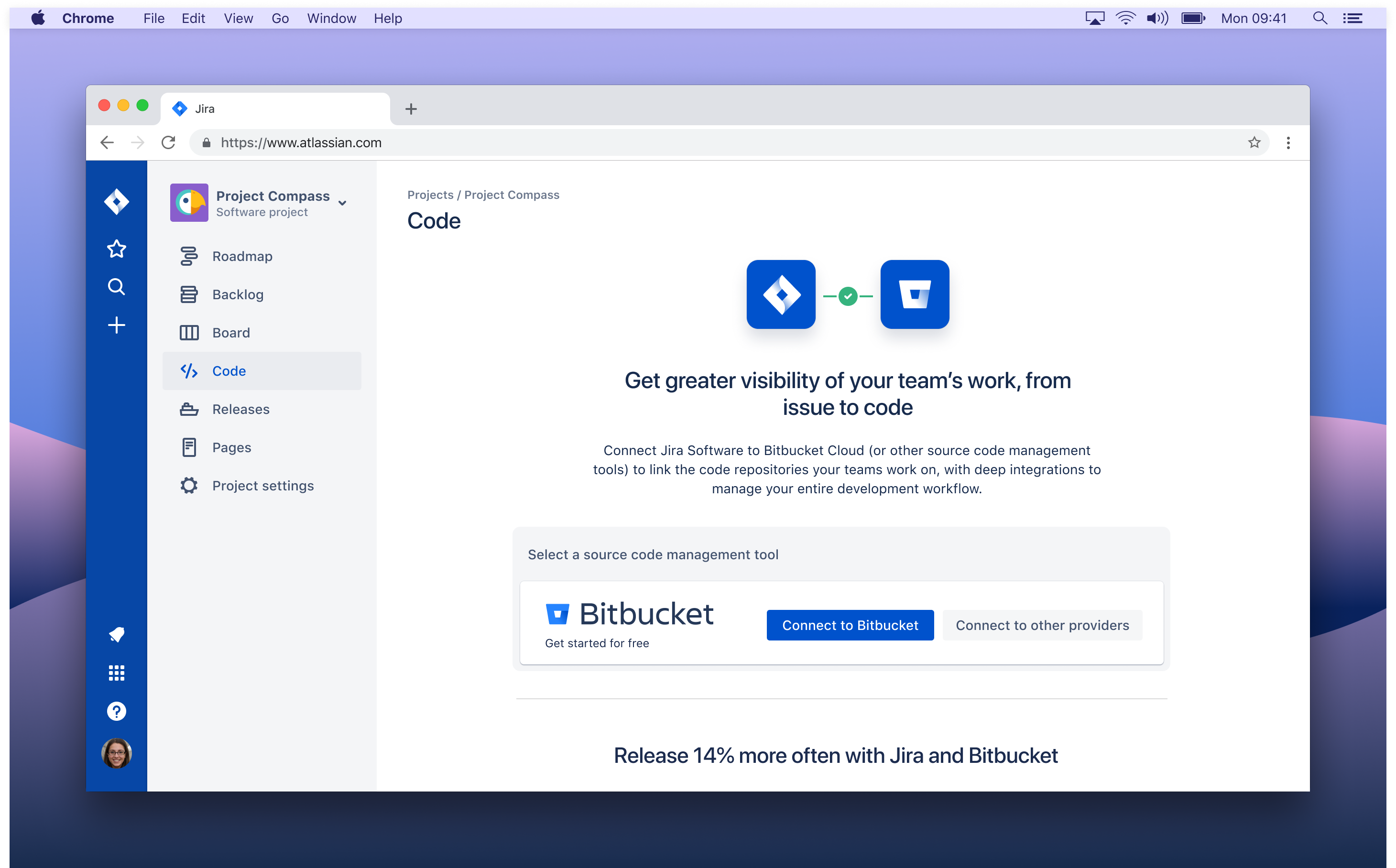Open notifications from the sidebar
The height and width of the screenshot is (868, 1396).
point(116,634)
